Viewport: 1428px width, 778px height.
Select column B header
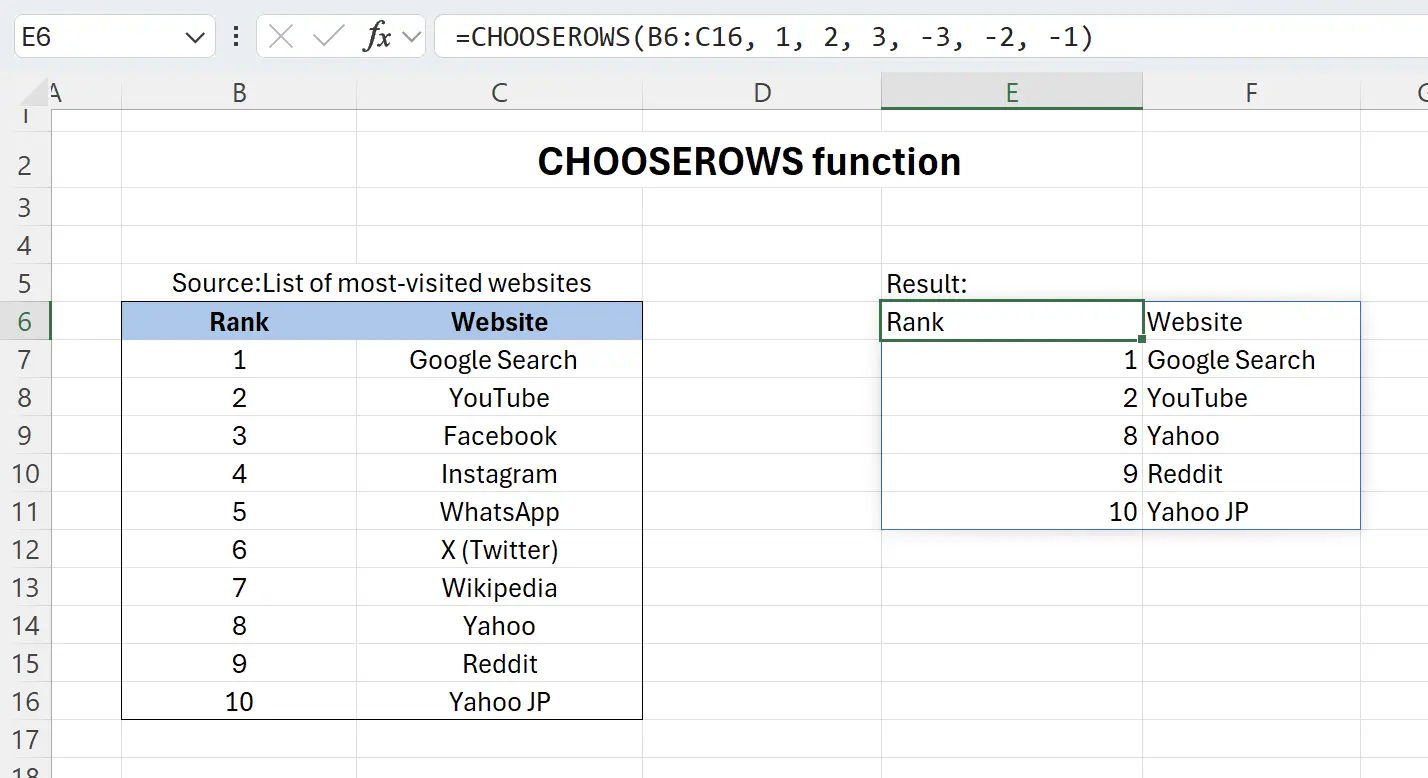tap(239, 91)
